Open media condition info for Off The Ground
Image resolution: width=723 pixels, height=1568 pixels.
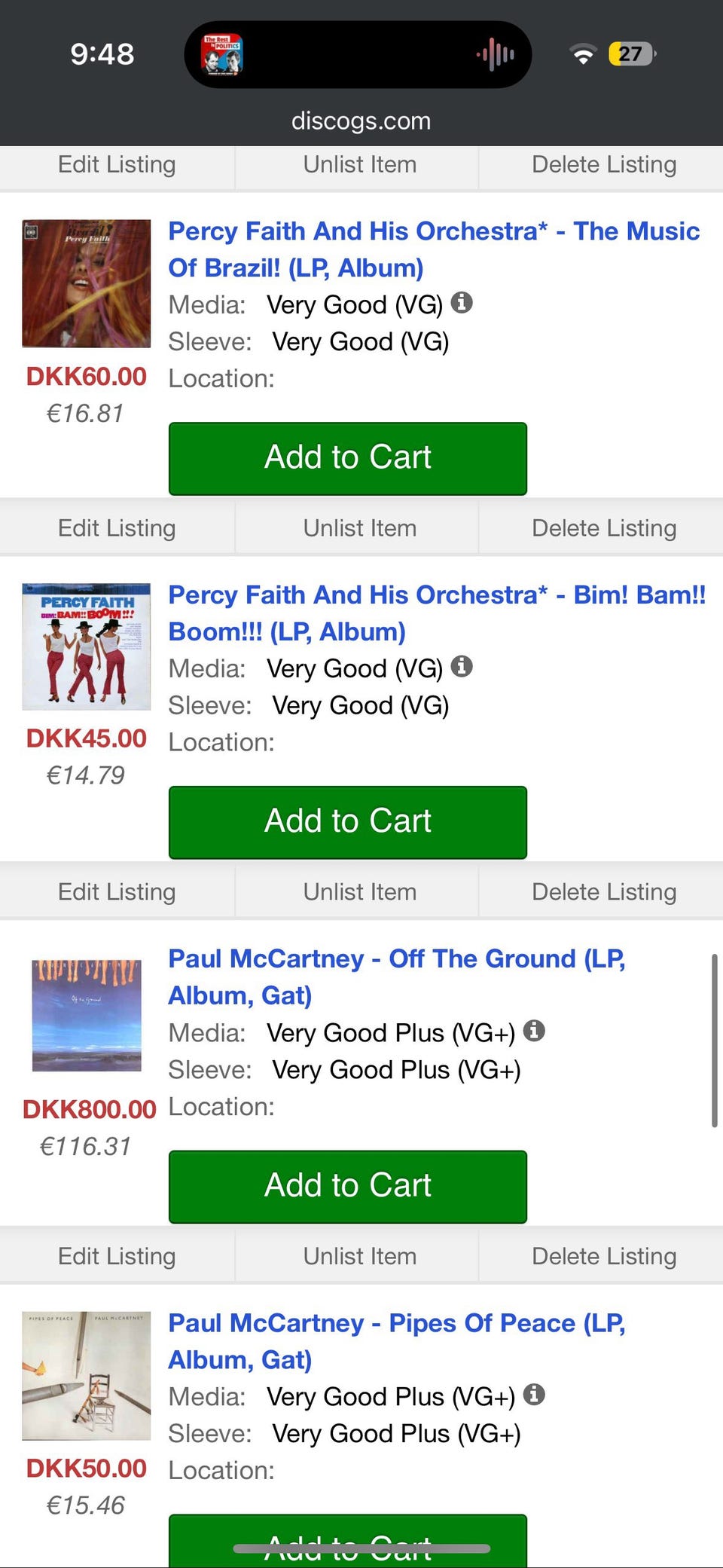click(534, 1031)
